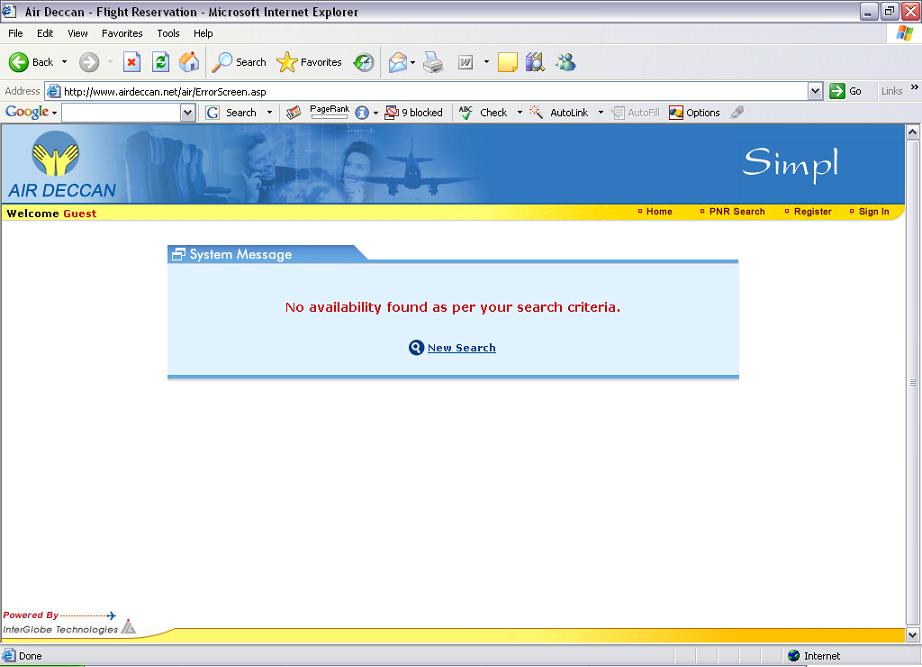Launch Messenger people icon
This screenshot has width=922, height=667.
[566, 62]
